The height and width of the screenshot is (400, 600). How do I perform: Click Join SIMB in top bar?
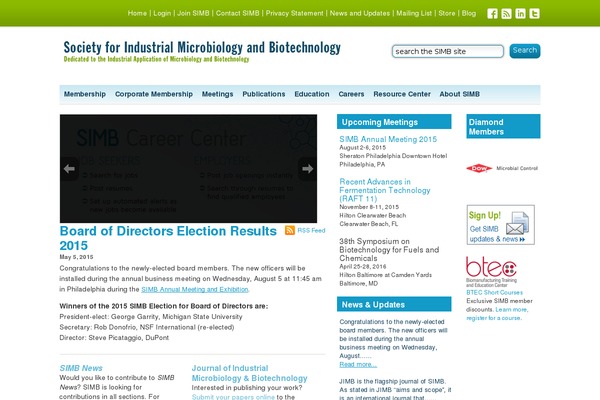[193, 13]
